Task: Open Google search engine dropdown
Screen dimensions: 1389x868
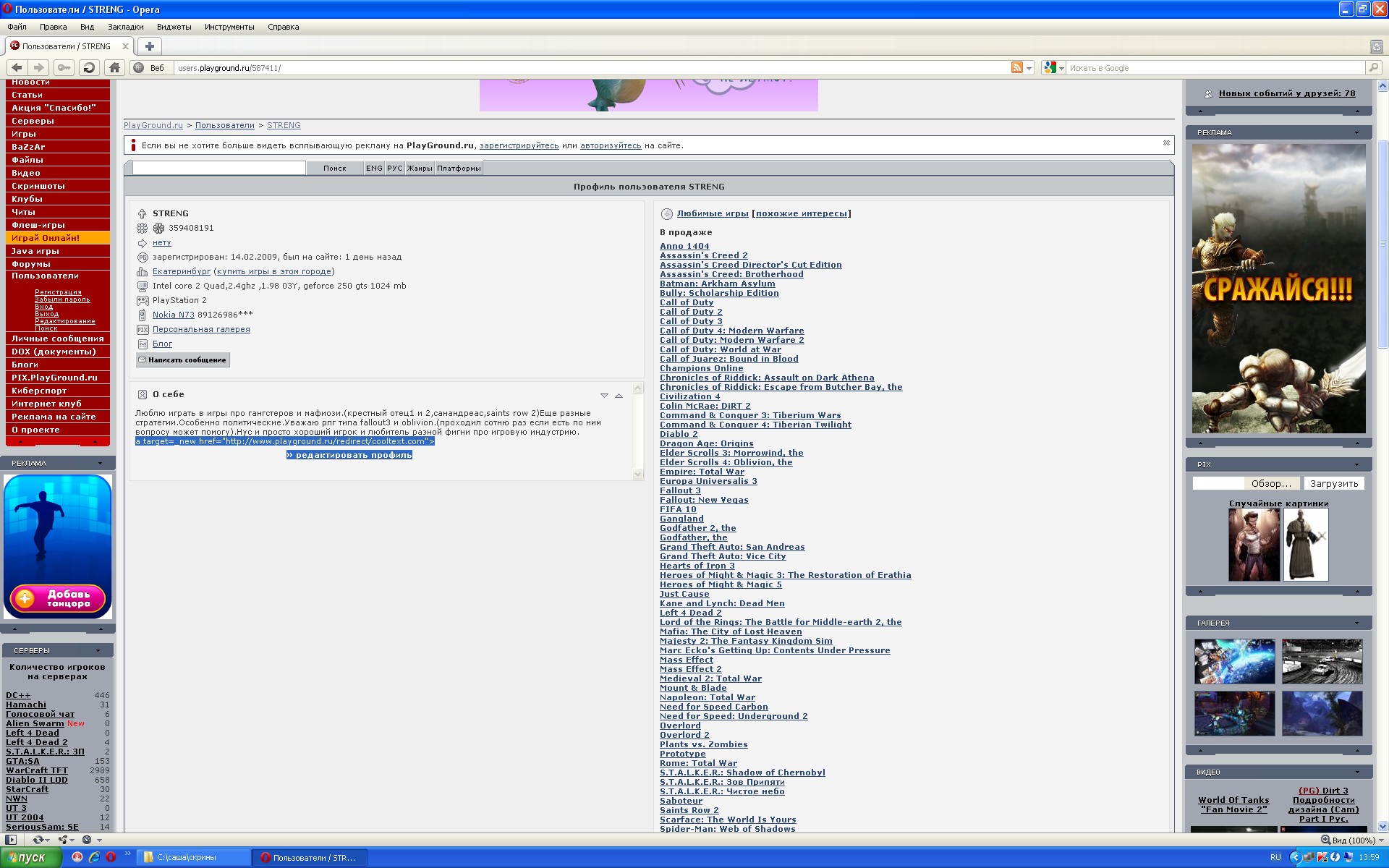Action: [x=1054, y=67]
